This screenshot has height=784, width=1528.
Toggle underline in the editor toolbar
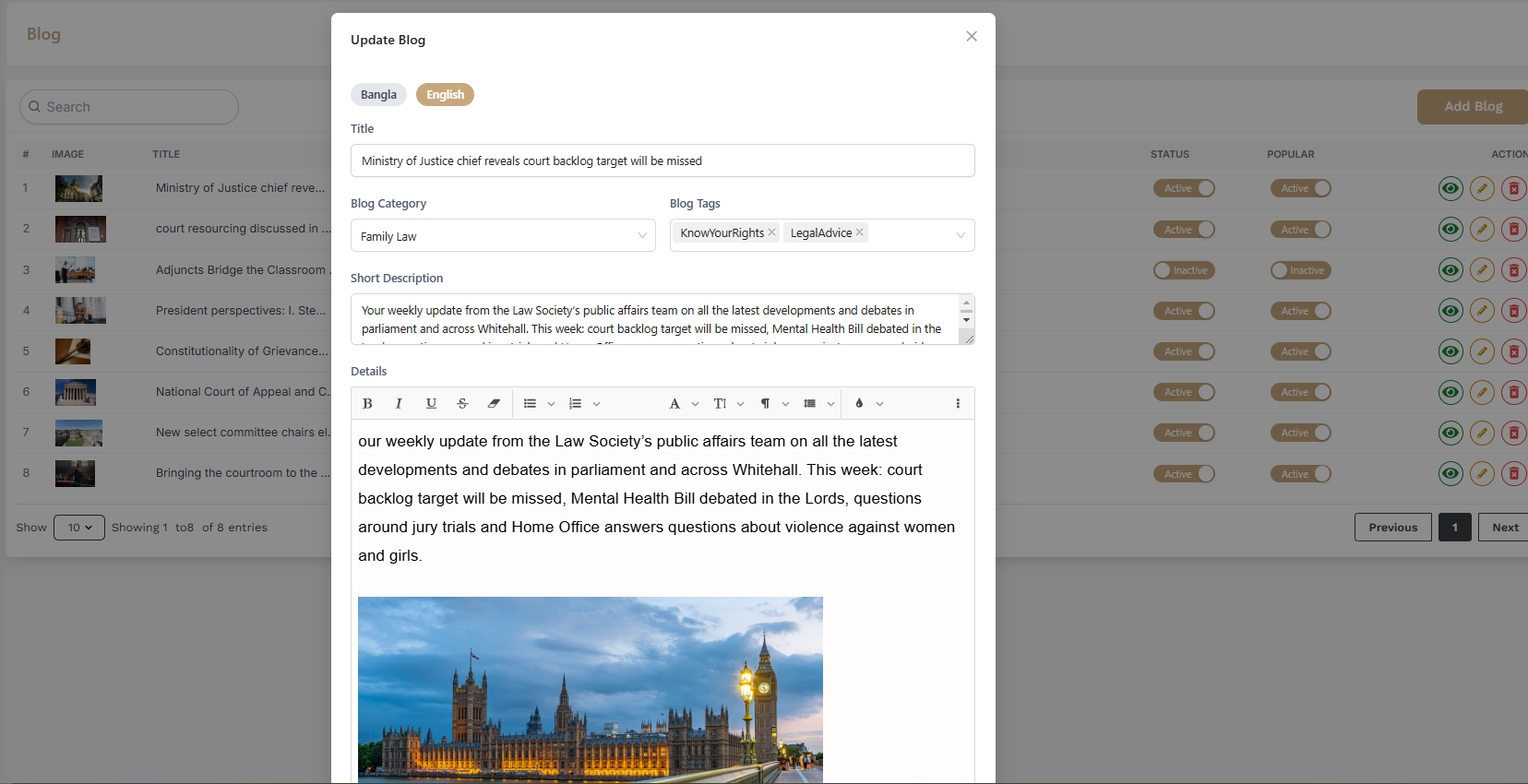coord(431,404)
